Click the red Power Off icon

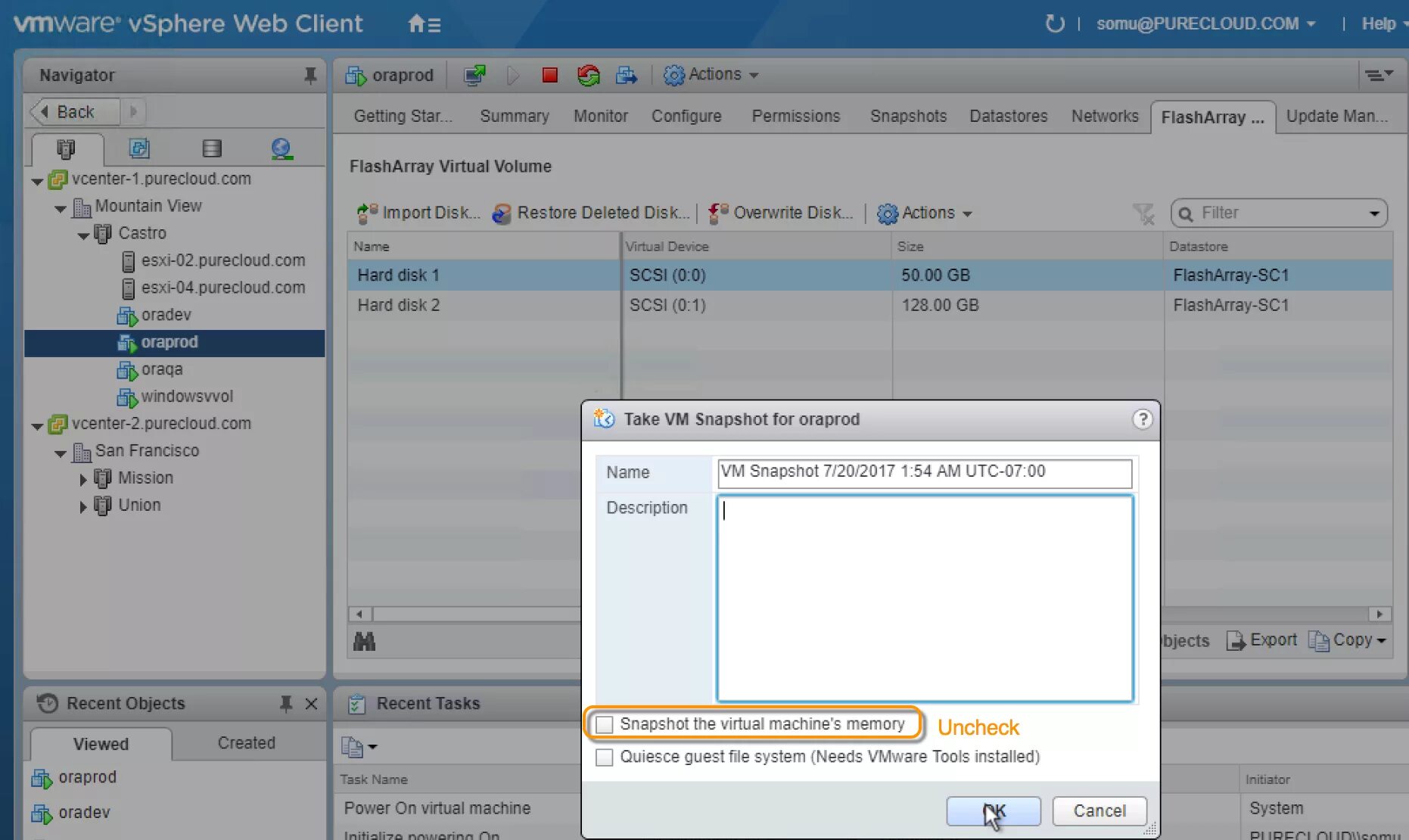[550, 75]
